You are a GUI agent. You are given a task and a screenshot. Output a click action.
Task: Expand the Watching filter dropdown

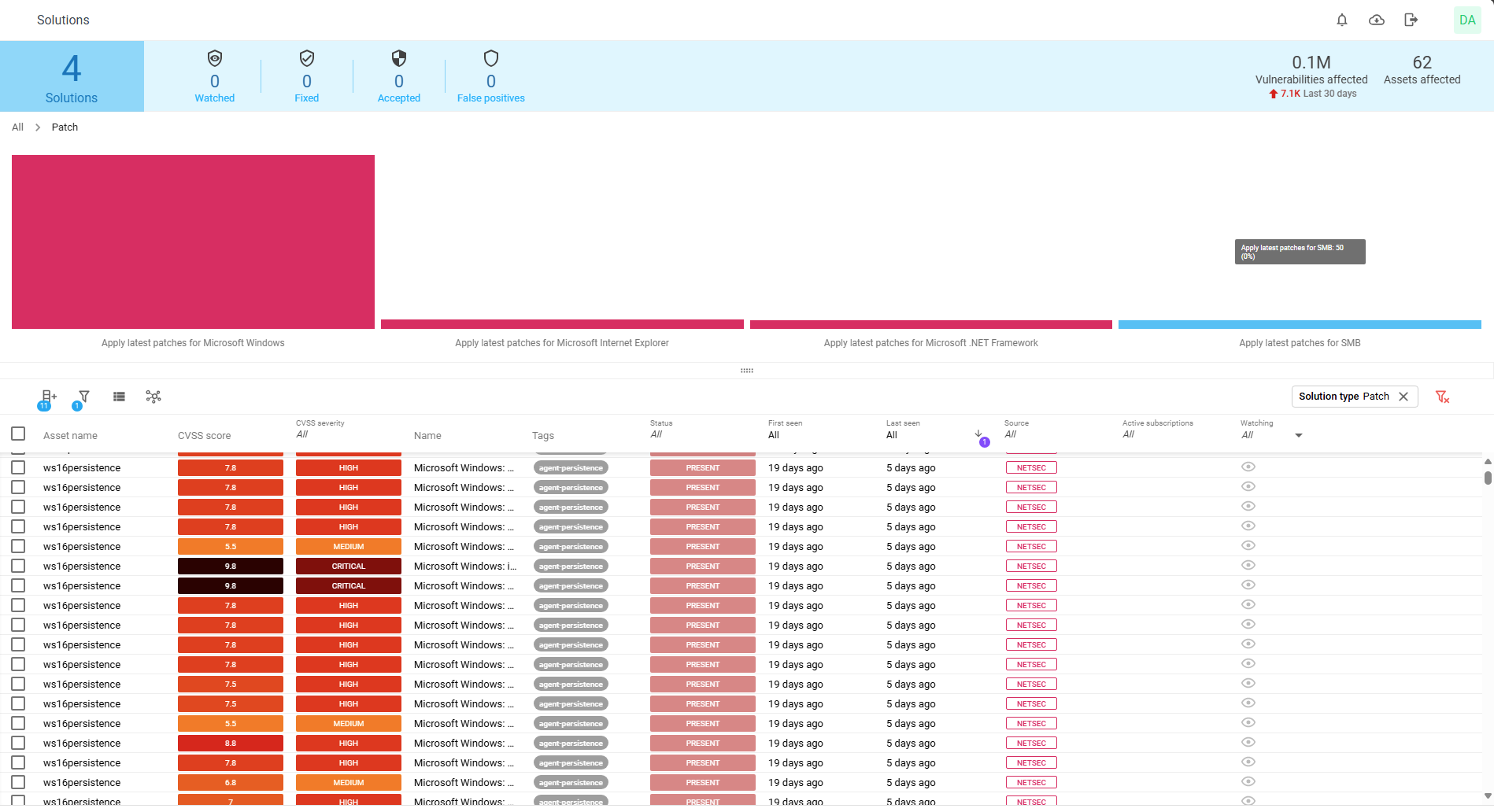[1298, 435]
